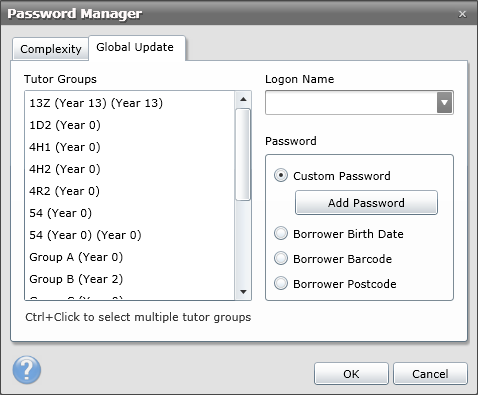Image resolution: width=478 pixels, height=395 pixels.
Task: Click the Tutor Groups scrollbar thumb
Action: pos(243,155)
